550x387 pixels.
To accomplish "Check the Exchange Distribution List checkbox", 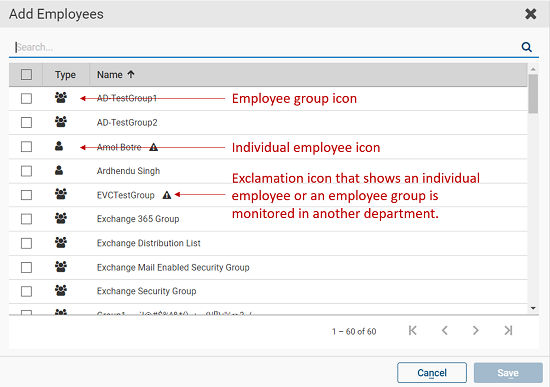I will (26, 243).
